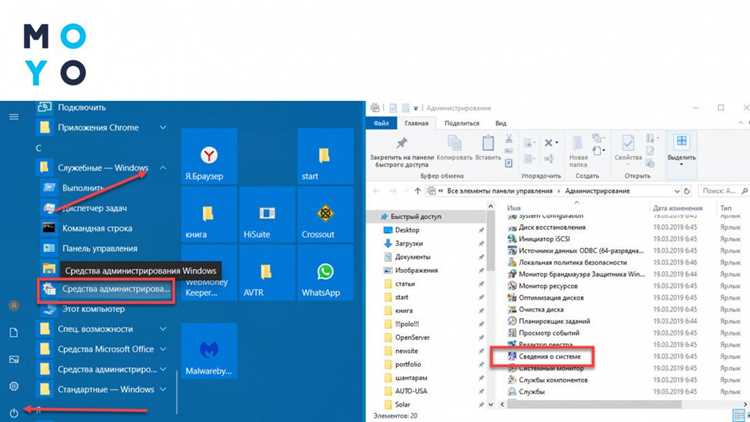Select Инициатор iSCSI item
The image size is (750, 422).
[544, 239]
